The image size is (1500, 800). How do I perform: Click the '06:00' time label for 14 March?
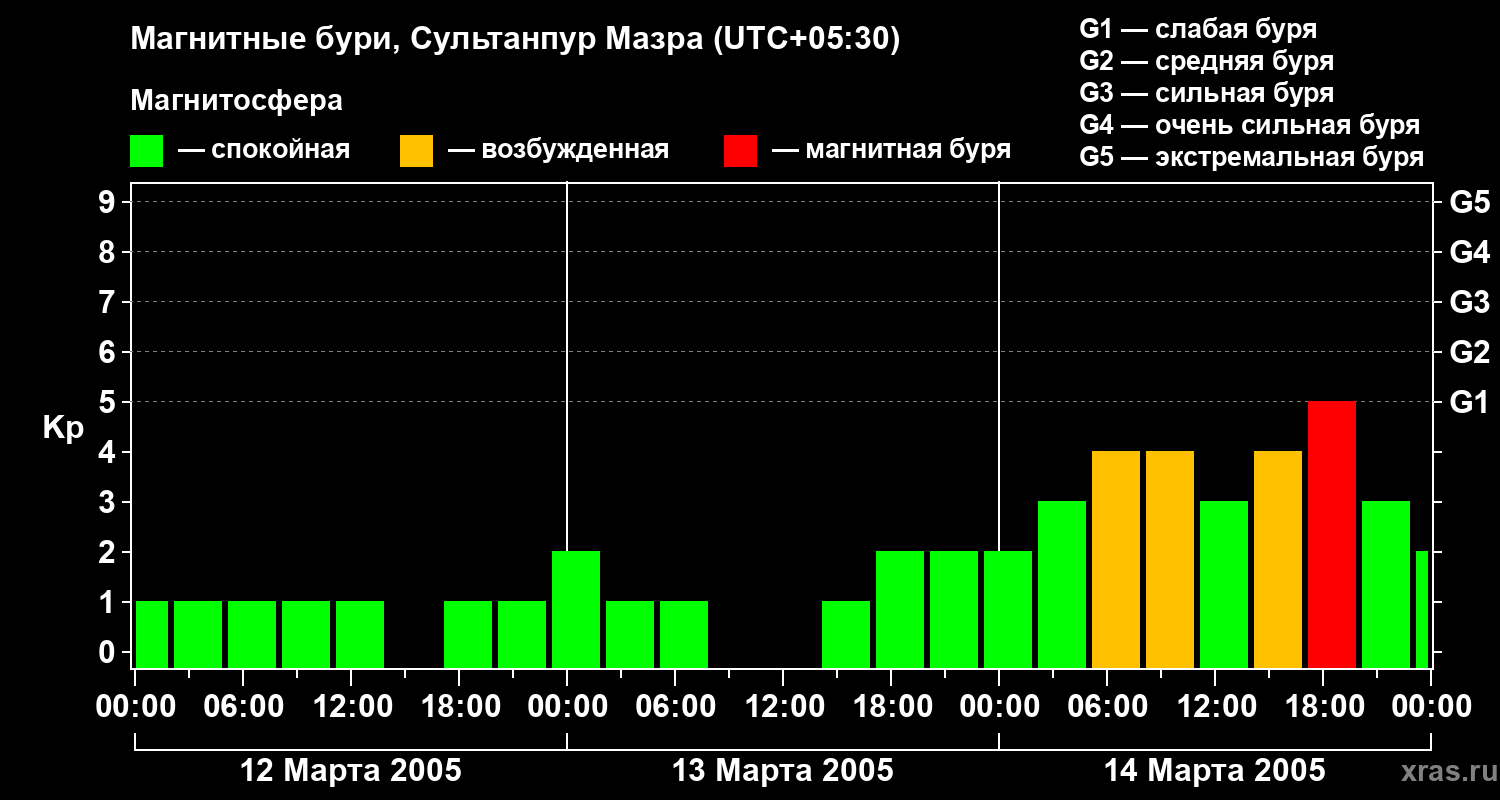coord(1107,707)
